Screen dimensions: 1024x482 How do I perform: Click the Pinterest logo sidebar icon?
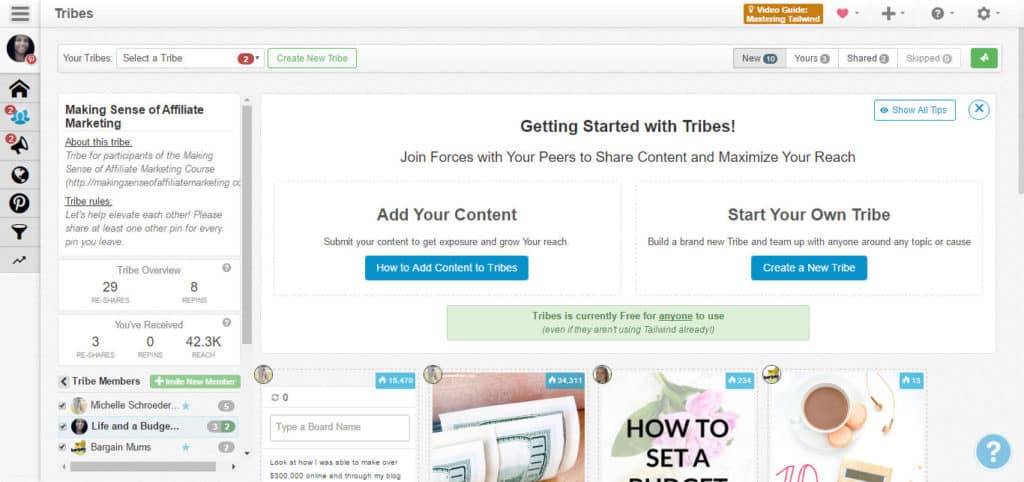[20, 203]
